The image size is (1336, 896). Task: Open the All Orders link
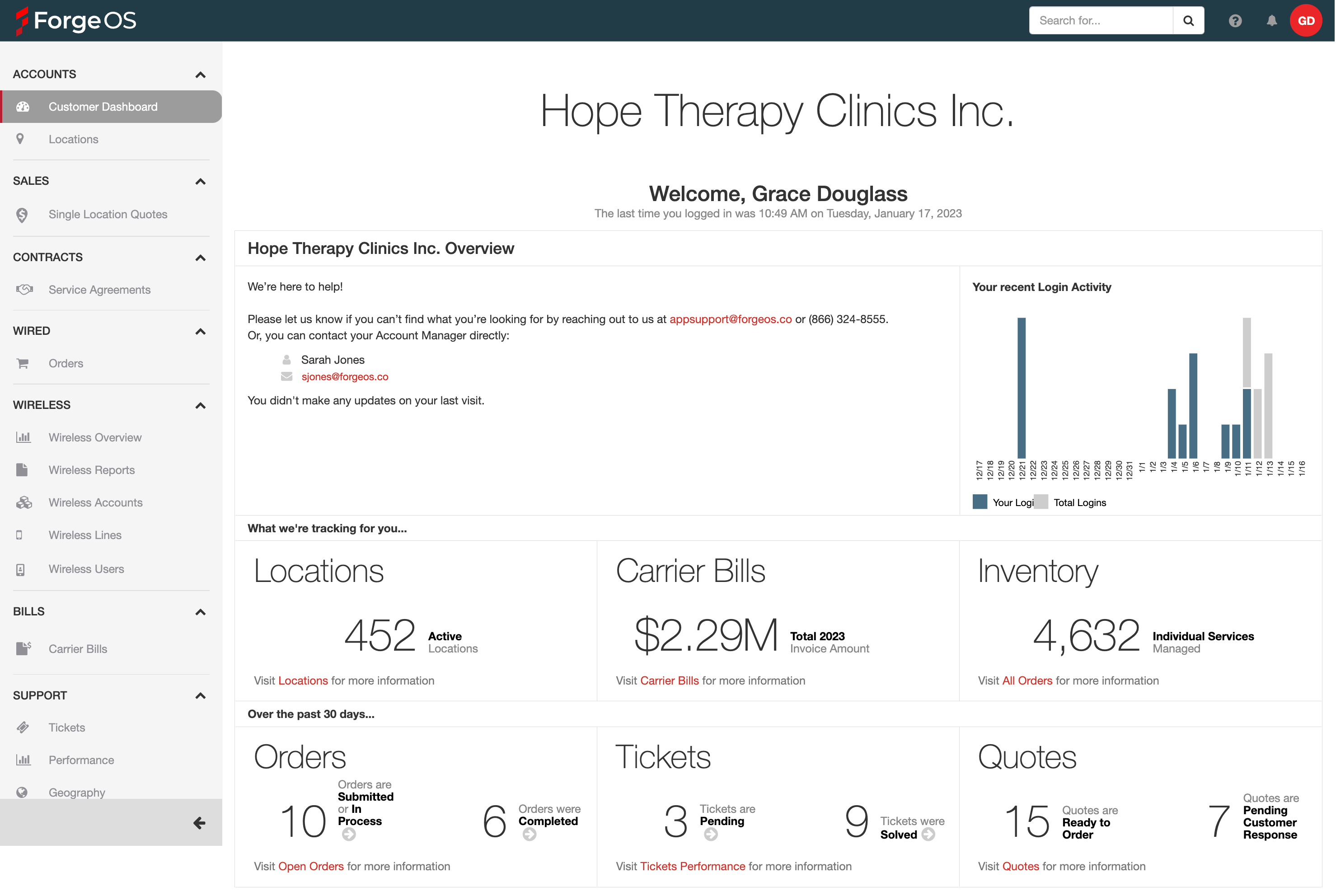tap(1027, 680)
